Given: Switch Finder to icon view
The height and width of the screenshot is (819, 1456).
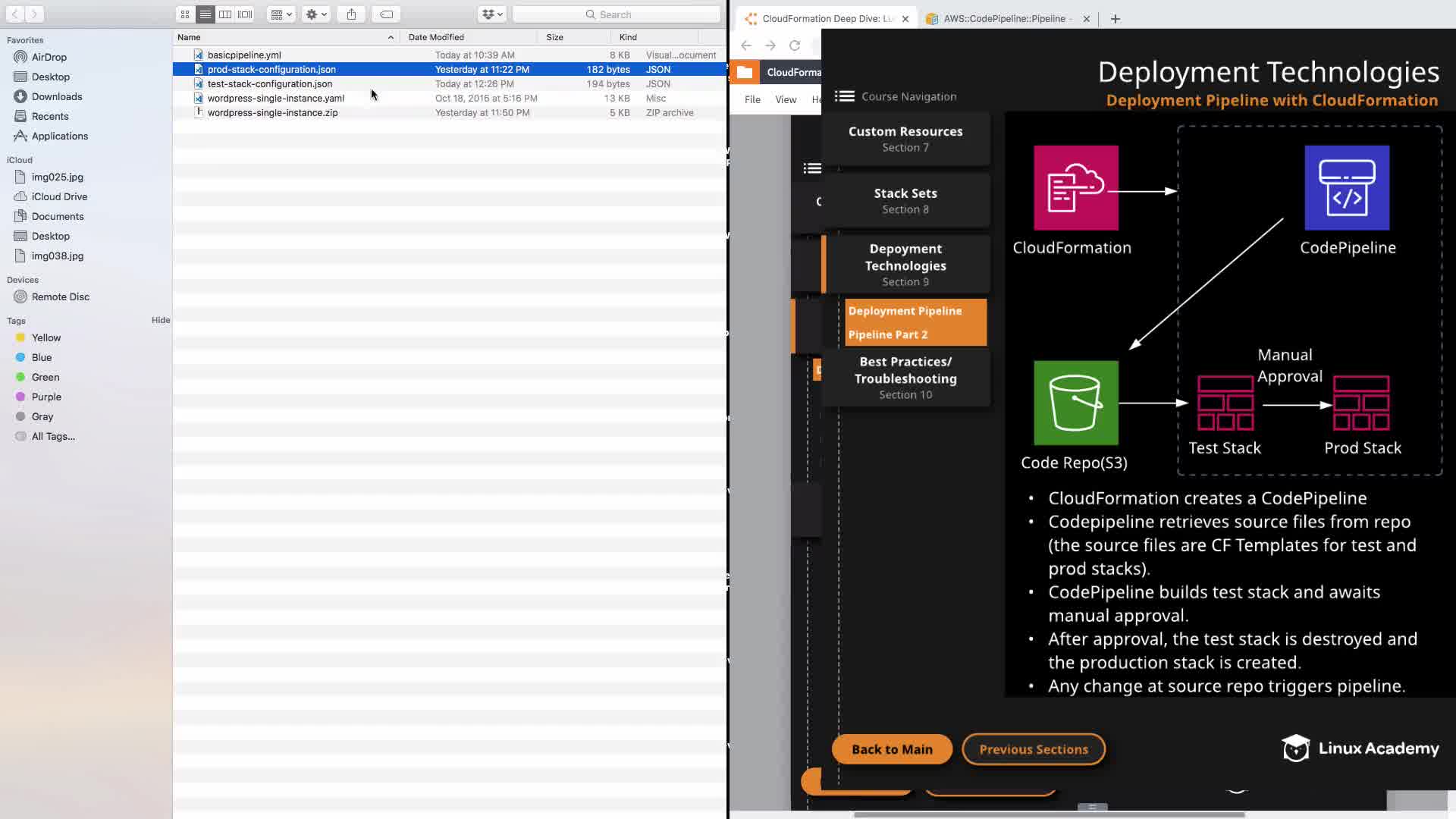Looking at the screenshot, I should click(185, 14).
